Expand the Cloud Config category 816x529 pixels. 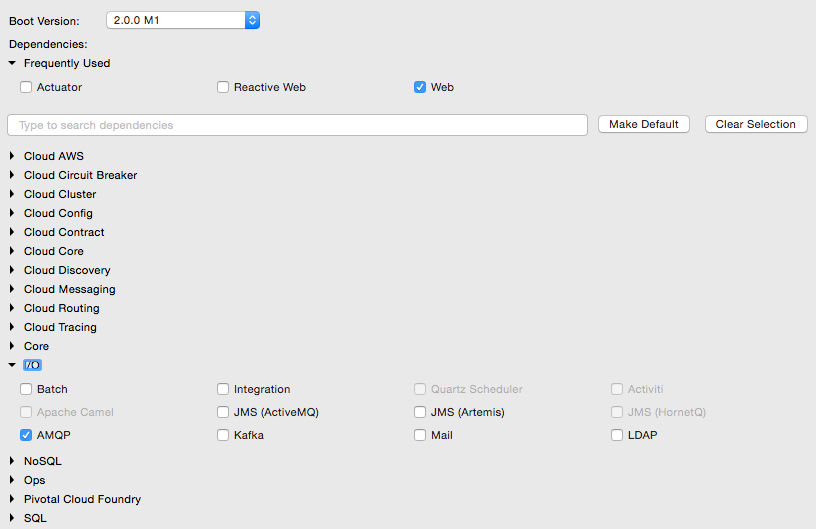coord(12,213)
